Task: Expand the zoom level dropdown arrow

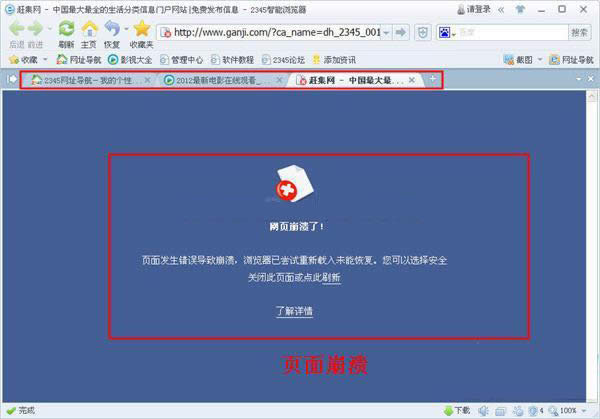Action: tap(584, 411)
